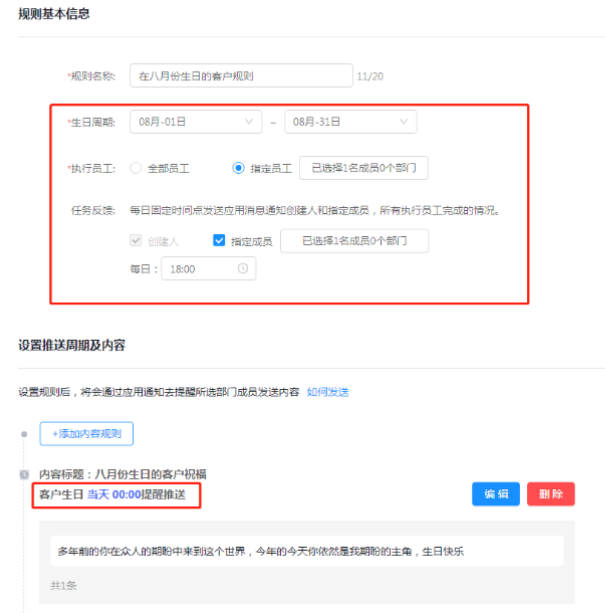Click the 规则基本信息 heading

pyautogui.click(x=54, y=14)
